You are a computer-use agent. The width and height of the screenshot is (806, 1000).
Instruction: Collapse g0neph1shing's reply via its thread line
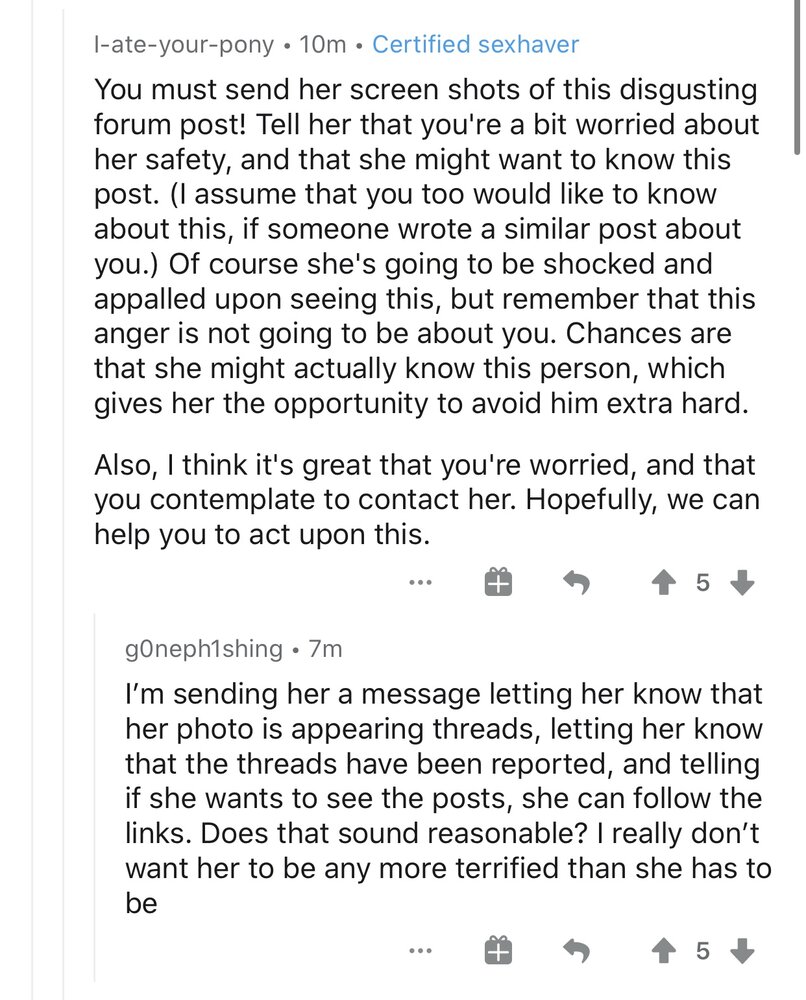(x=94, y=797)
